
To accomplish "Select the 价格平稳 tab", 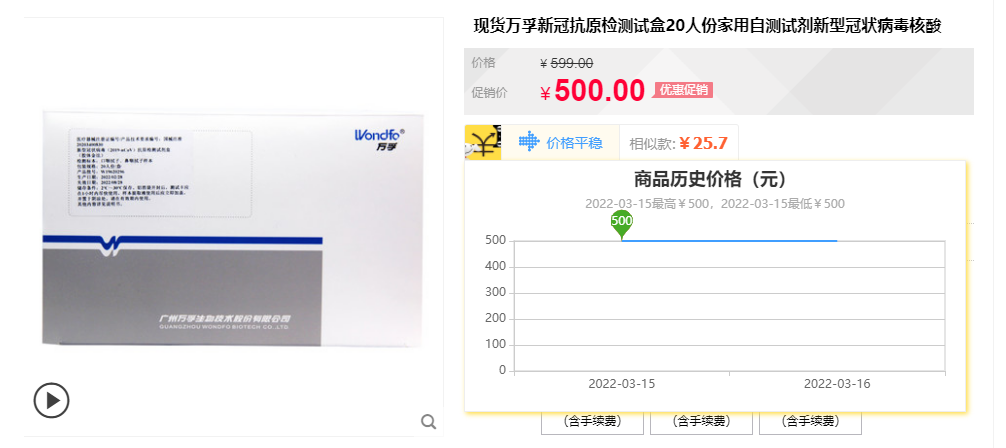I will click(560, 142).
